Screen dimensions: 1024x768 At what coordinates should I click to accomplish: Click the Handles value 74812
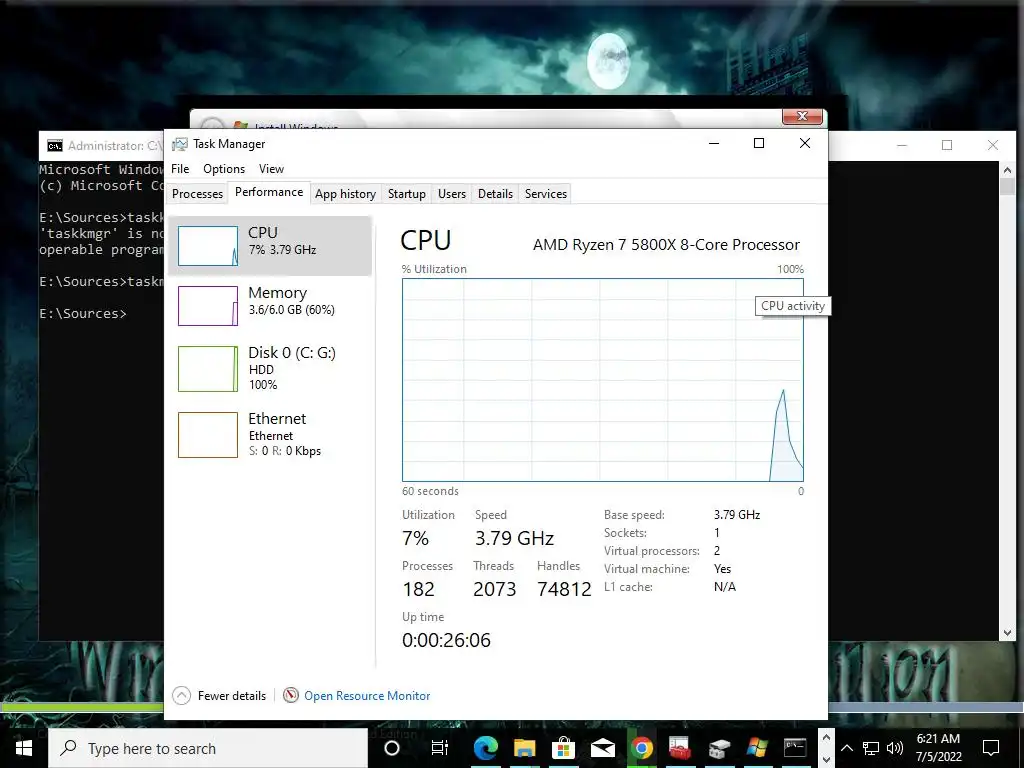(x=564, y=589)
